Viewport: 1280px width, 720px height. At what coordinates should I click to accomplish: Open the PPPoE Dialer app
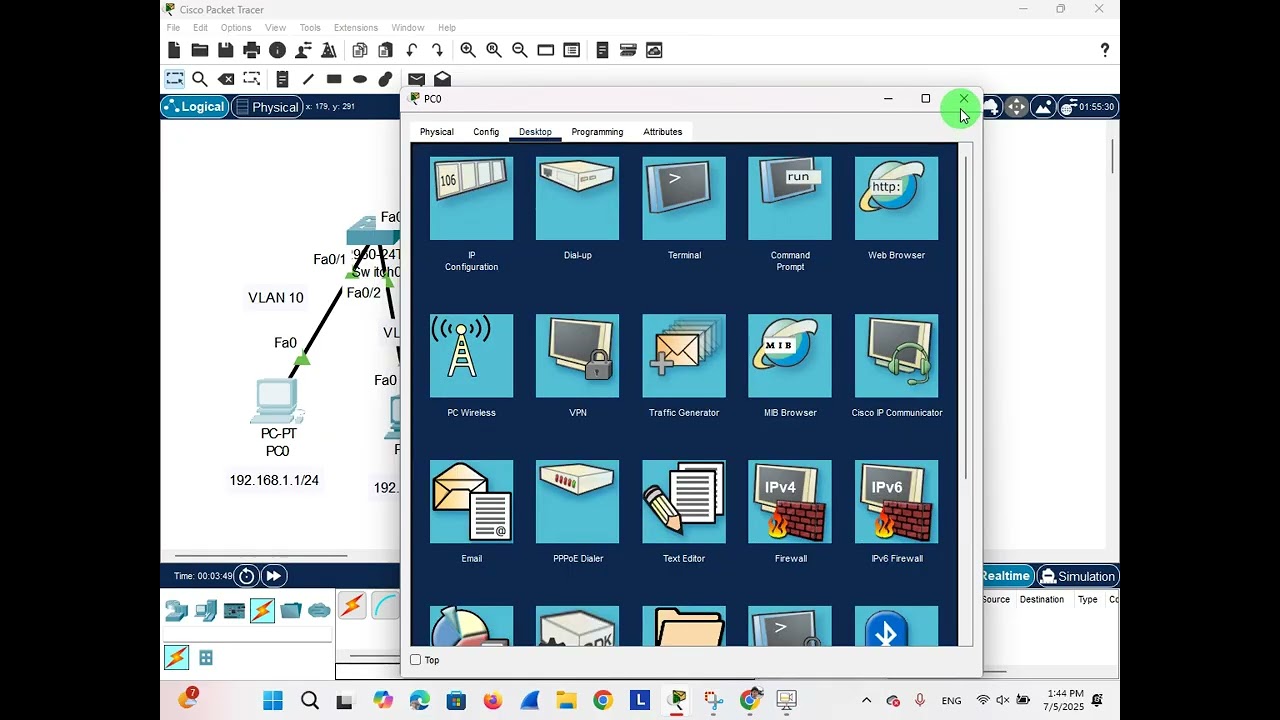pos(577,502)
